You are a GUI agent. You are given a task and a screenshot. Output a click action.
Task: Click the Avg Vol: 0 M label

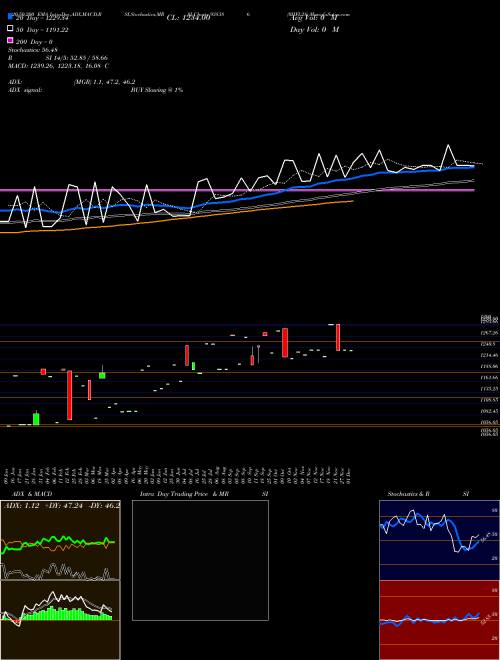314,18
